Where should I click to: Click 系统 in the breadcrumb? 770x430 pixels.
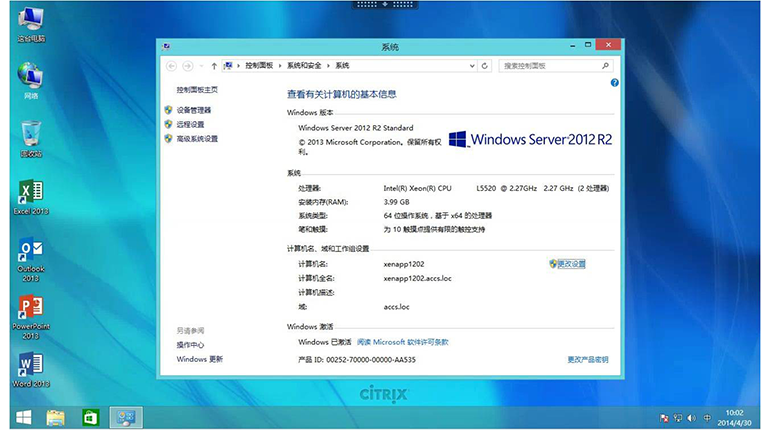342,66
